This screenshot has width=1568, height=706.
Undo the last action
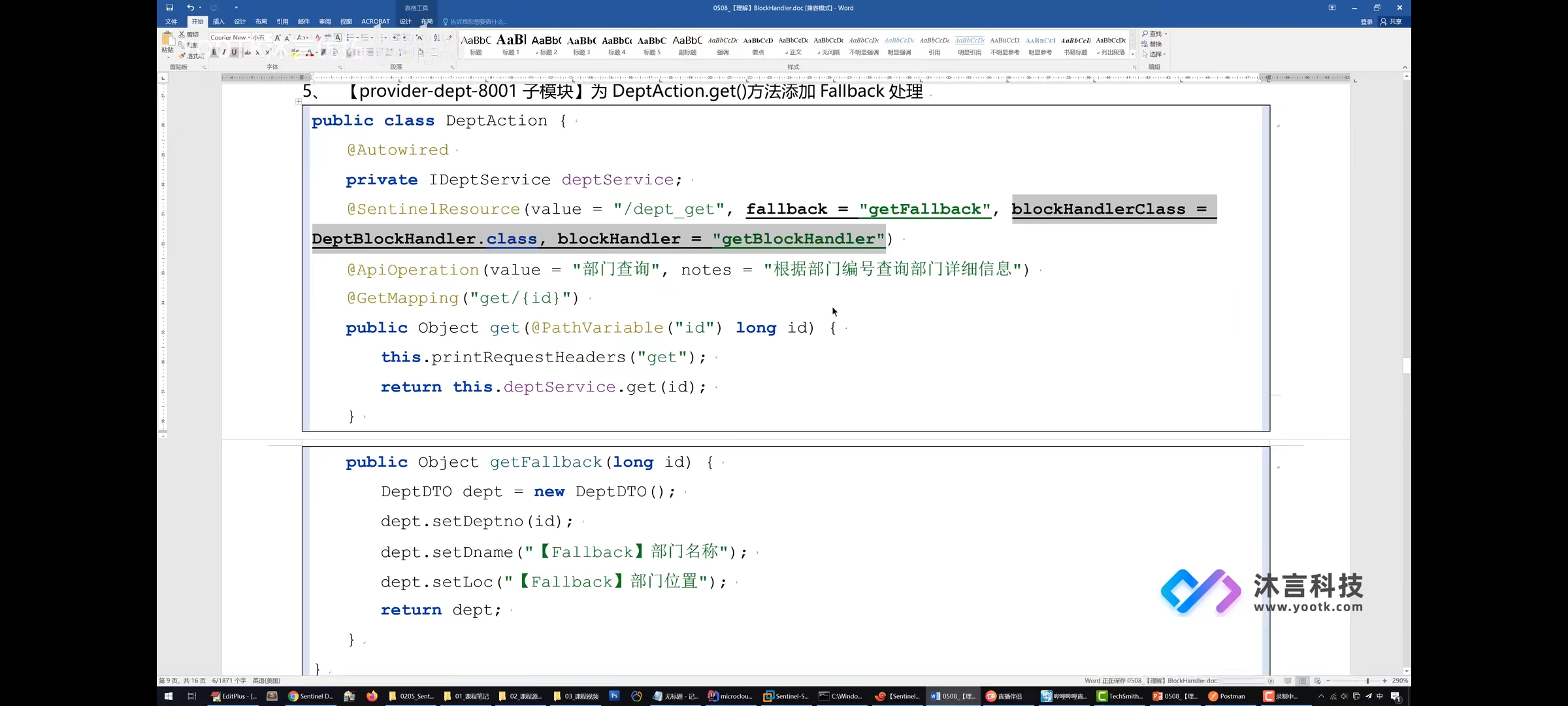[x=190, y=8]
